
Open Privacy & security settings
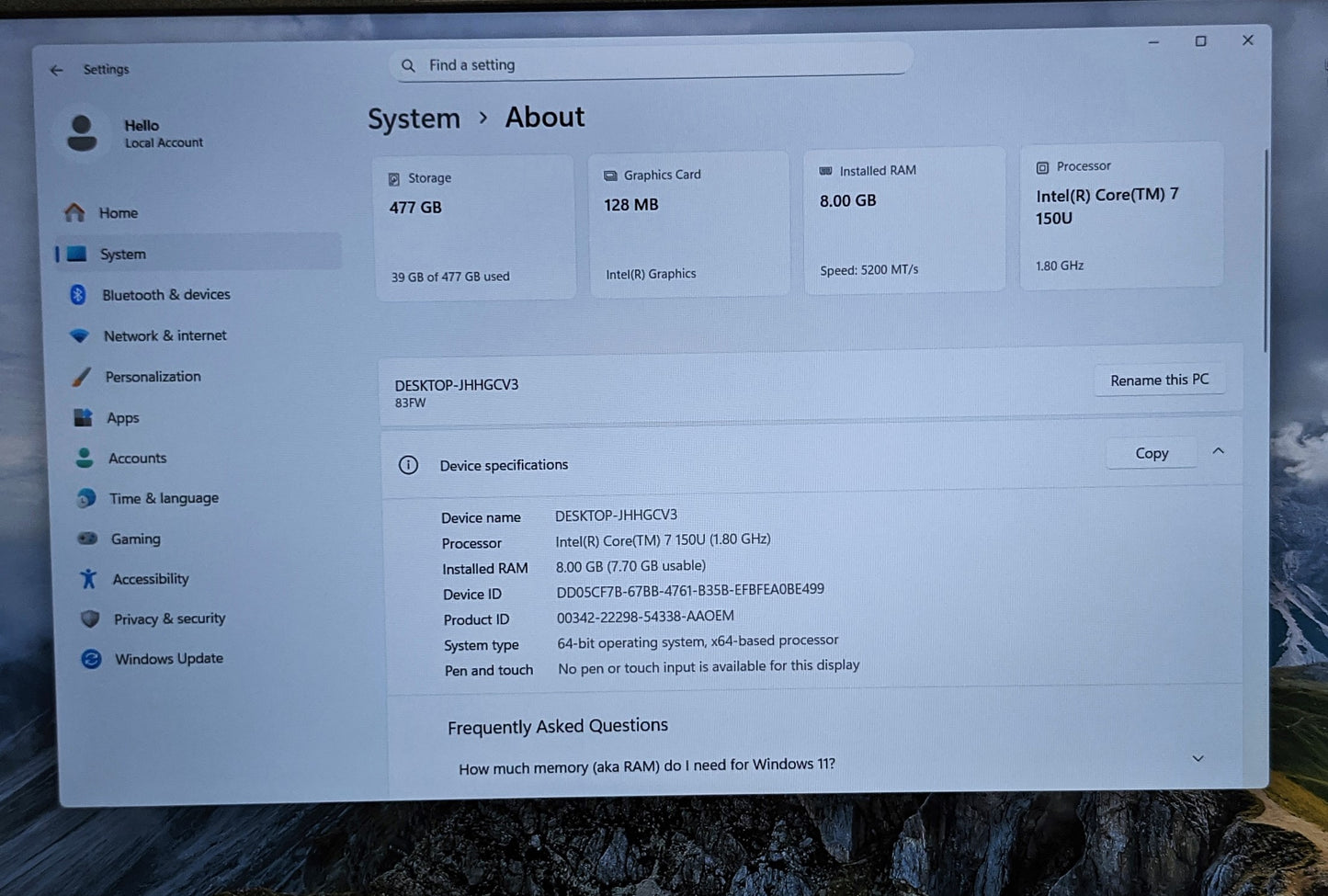169,618
